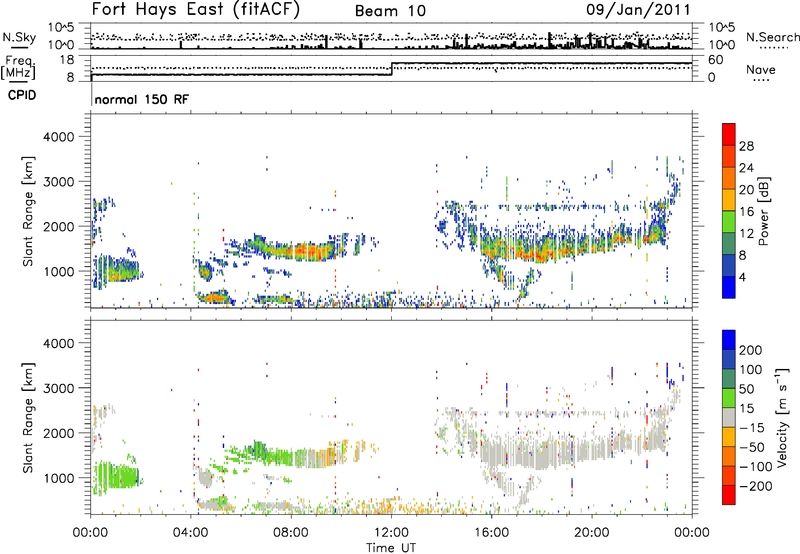Click the "16:00" time tick label
The width and height of the screenshot is (800, 554).
491,533
